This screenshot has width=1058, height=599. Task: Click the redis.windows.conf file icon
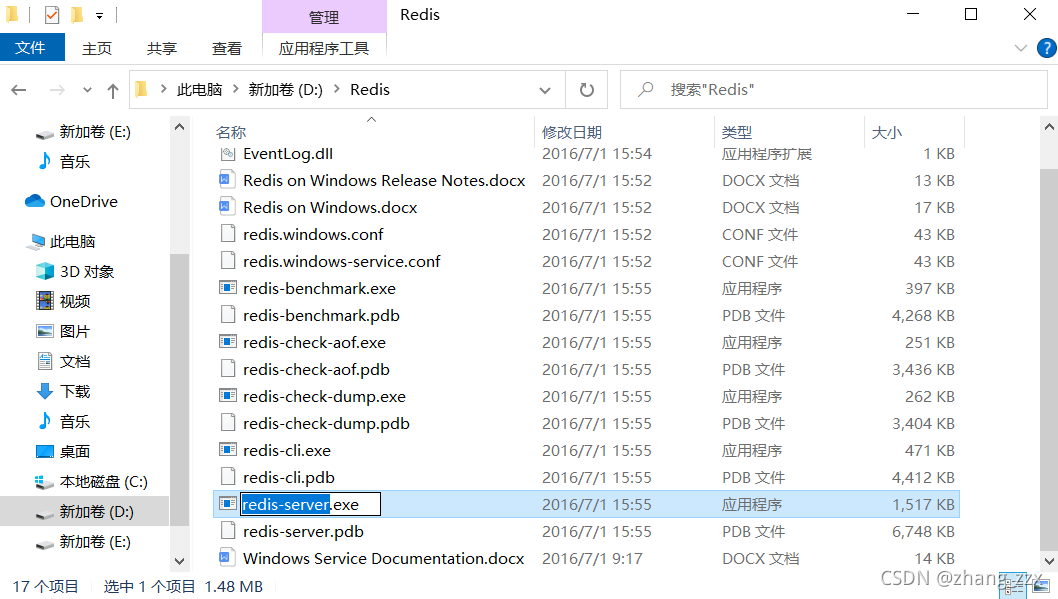point(228,233)
